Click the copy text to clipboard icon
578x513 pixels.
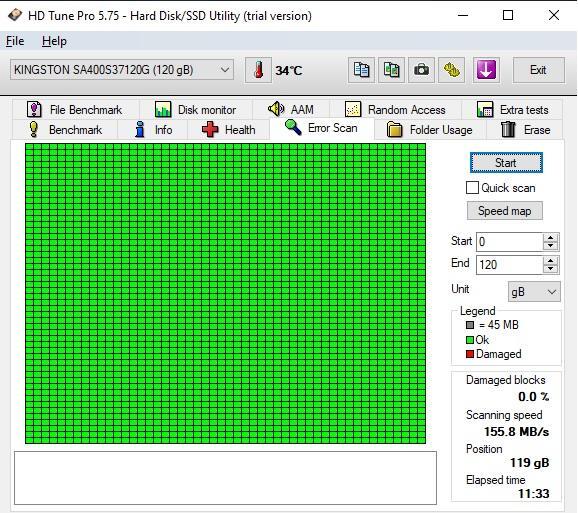[x=361, y=70]
